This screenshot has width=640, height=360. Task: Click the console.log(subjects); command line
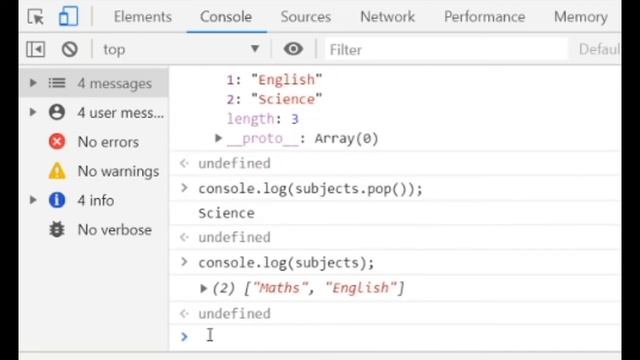coord(286,262)
